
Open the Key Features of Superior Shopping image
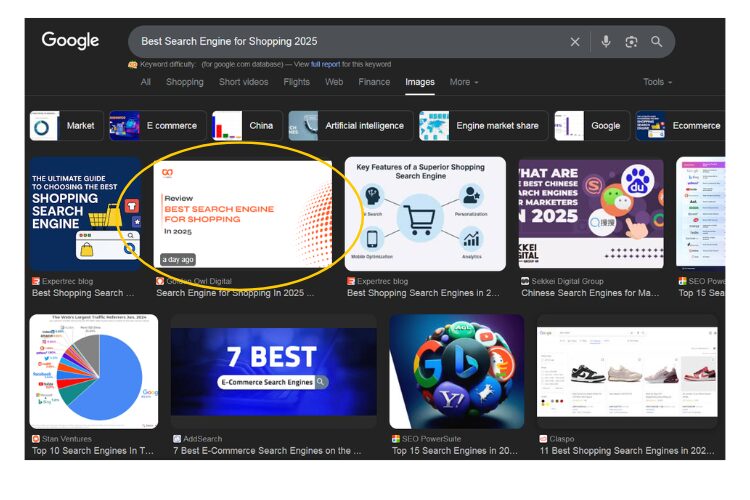(425, 214)
